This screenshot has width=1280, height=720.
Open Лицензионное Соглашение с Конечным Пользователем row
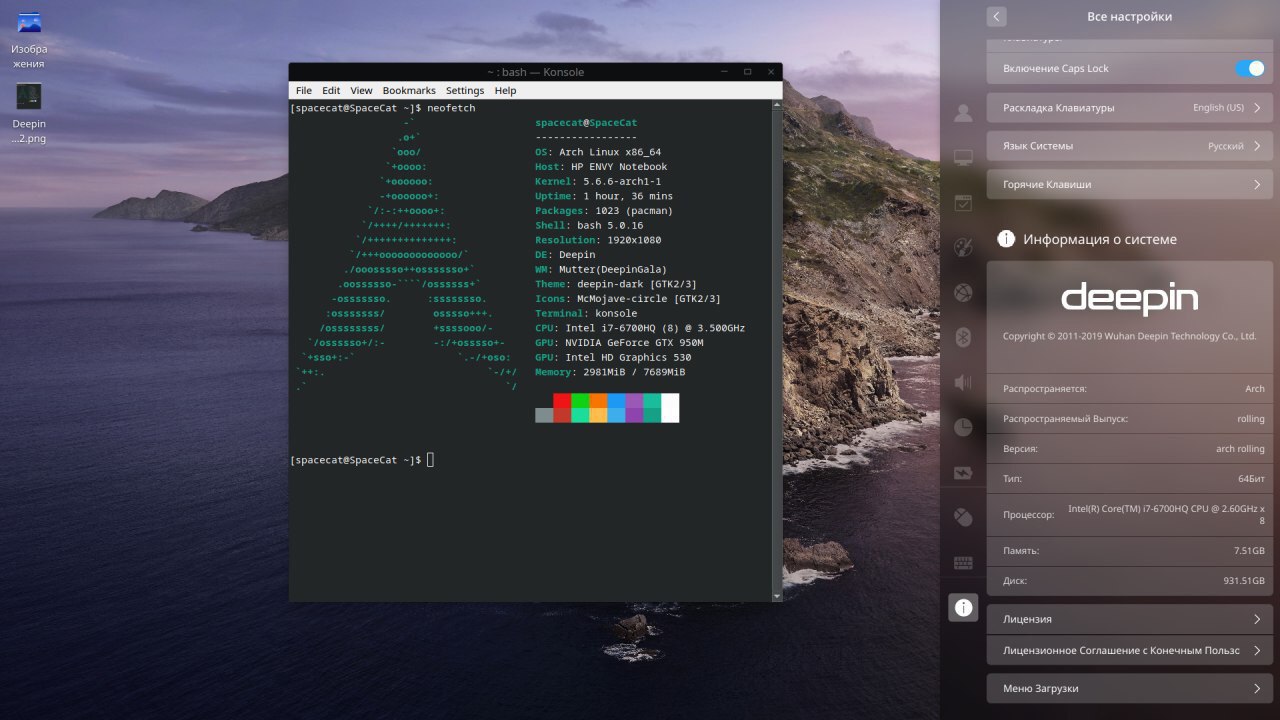pyautogui.click(x=1130, y=650)
